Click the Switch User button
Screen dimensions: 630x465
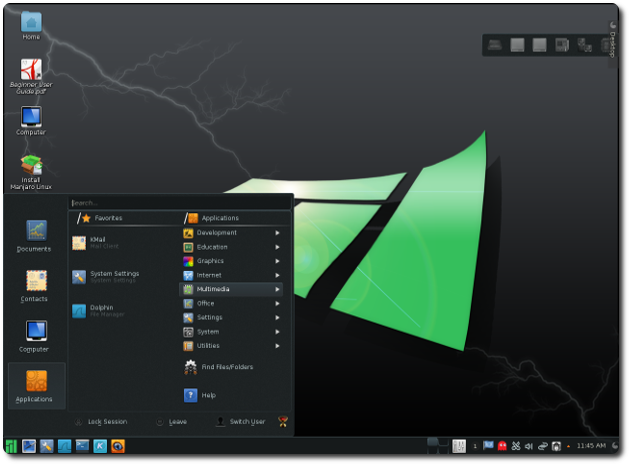coord(241,422)
